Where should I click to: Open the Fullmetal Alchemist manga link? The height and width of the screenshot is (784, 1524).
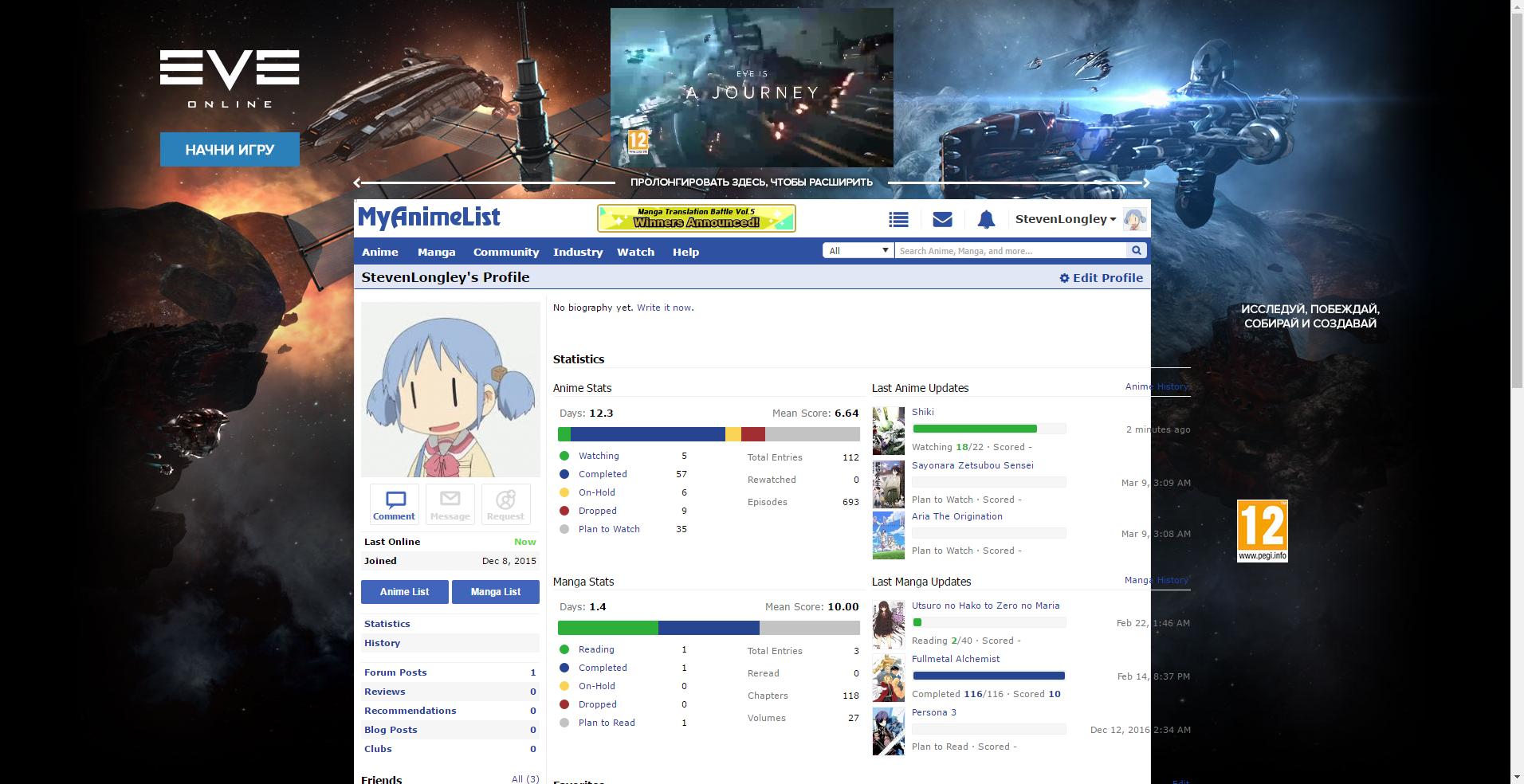point(956,659)
